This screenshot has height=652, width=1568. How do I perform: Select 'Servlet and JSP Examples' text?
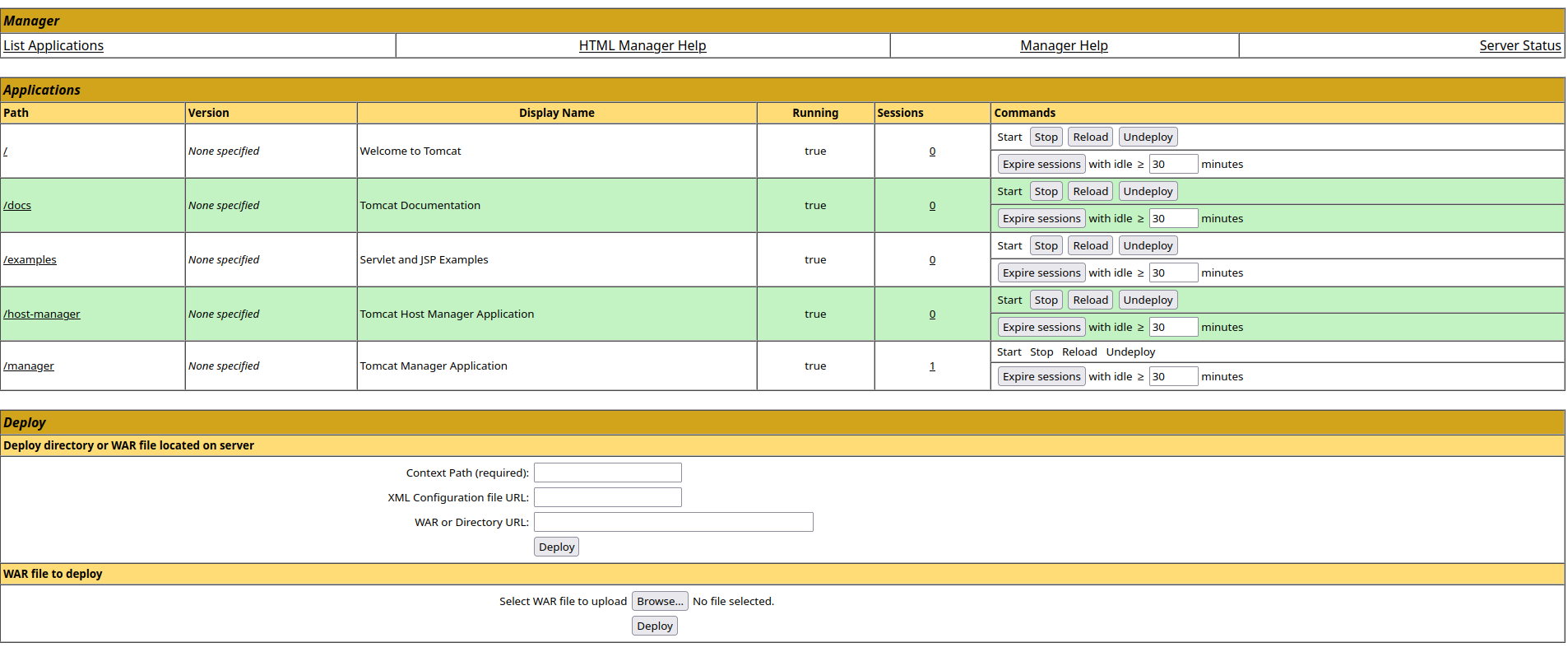[424, 260]
